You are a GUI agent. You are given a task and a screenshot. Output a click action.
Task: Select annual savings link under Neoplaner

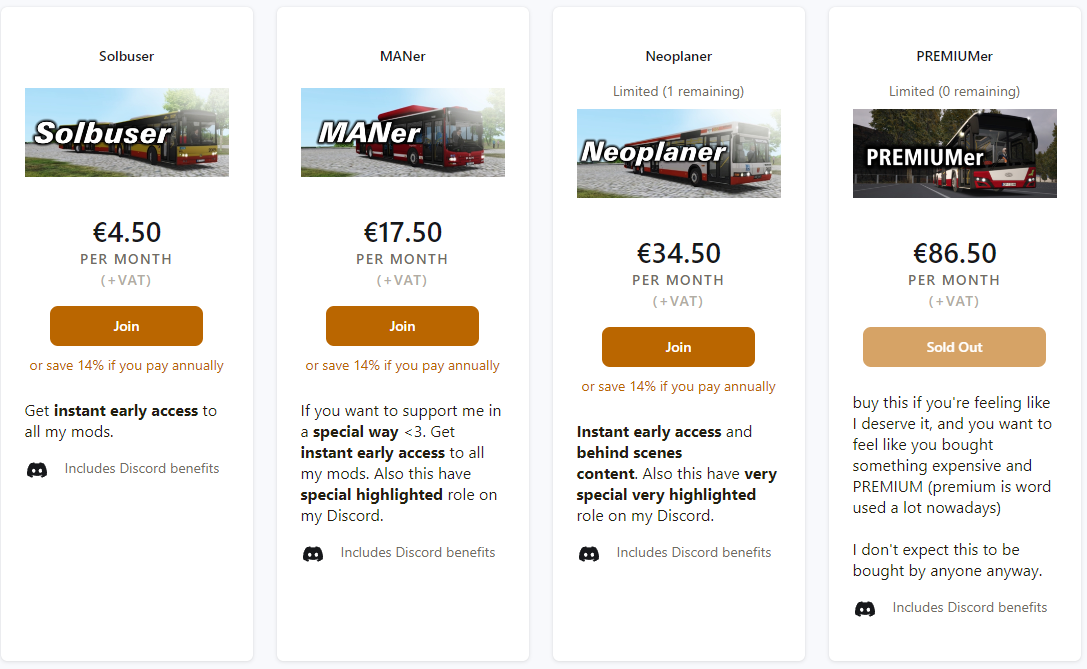click(x=679, y=387)
